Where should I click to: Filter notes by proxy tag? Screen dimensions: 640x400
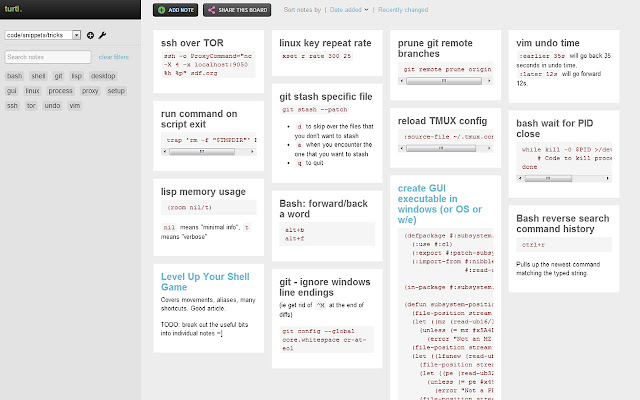(90, 91)
